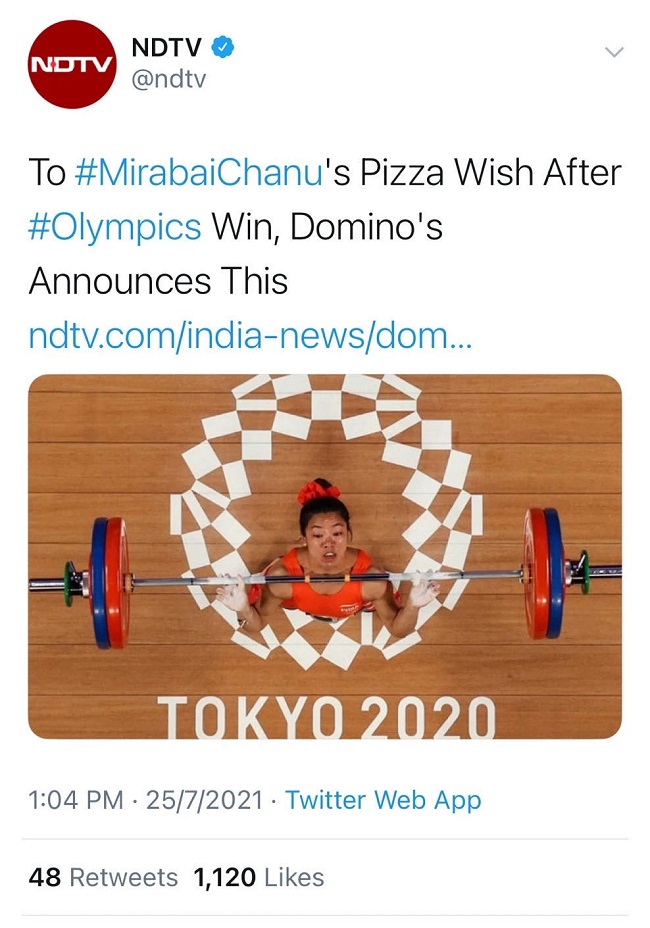Click the "Announces This" tweet text

(x=158, y=281)
